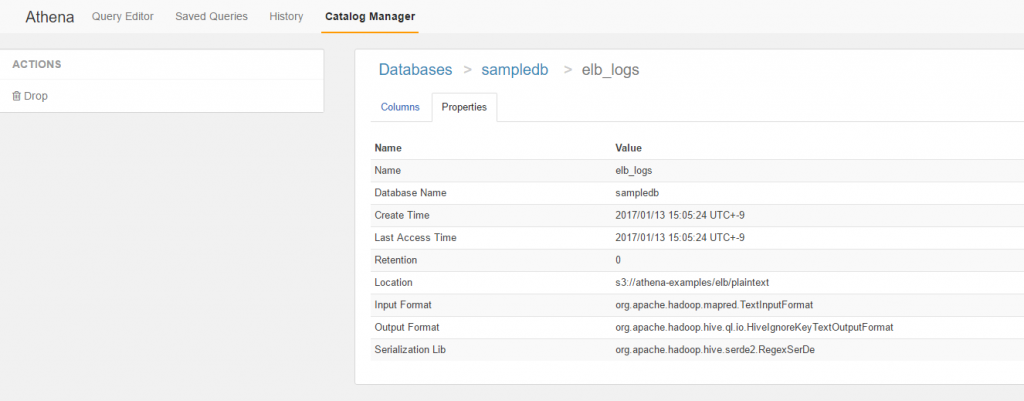Click the Drop action

coord(30,96)
